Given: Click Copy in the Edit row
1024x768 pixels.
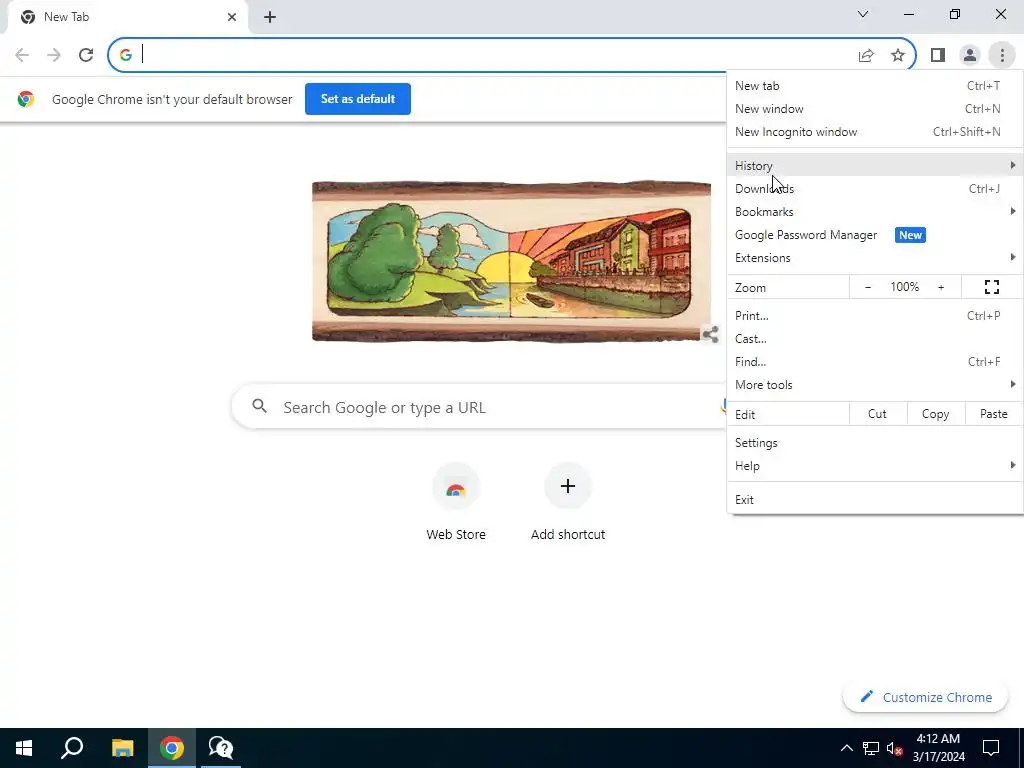Looking at the screenshot, I should (935, 414).
